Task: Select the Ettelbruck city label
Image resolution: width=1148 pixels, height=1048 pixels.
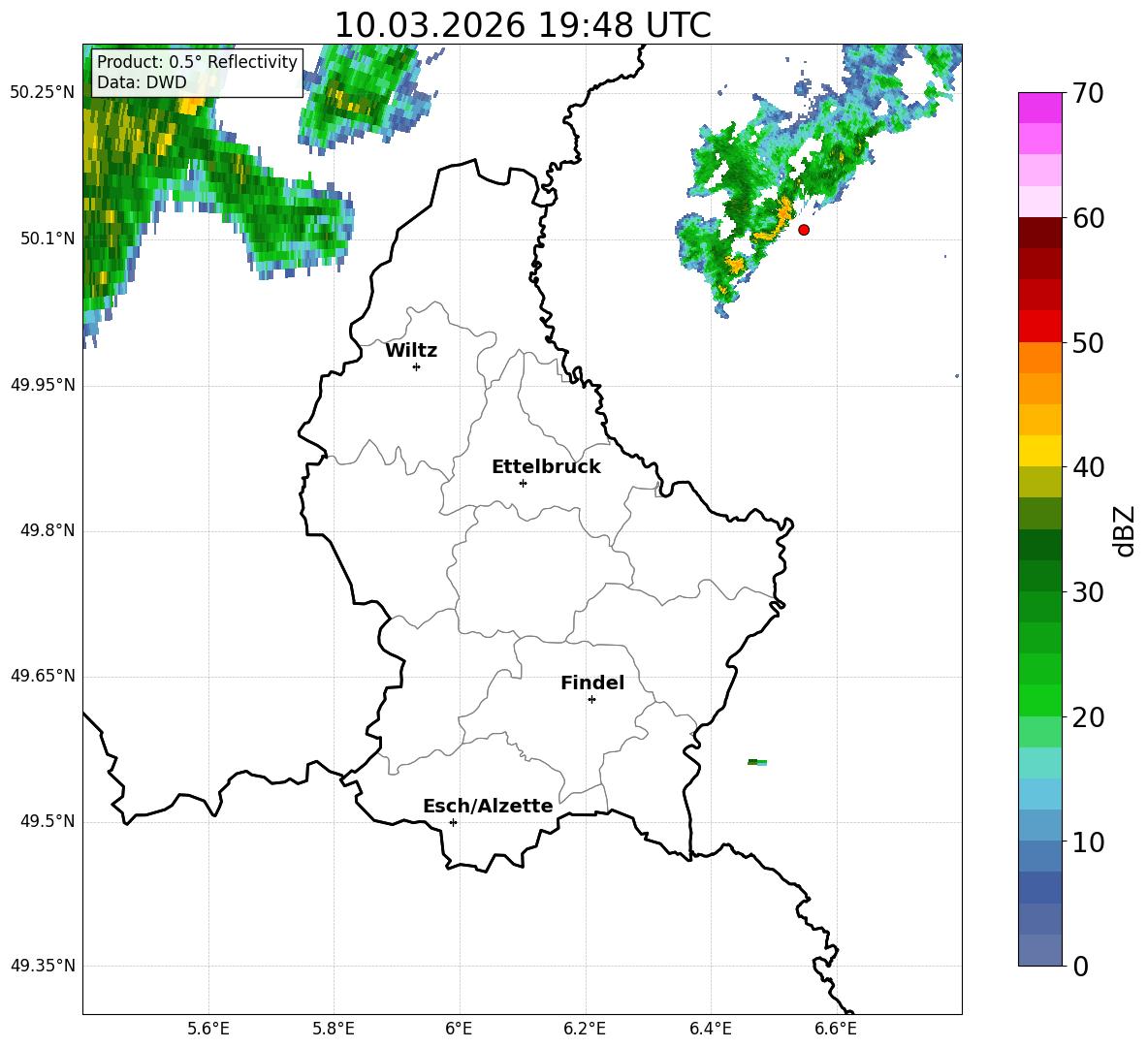Action: [546, 467]
